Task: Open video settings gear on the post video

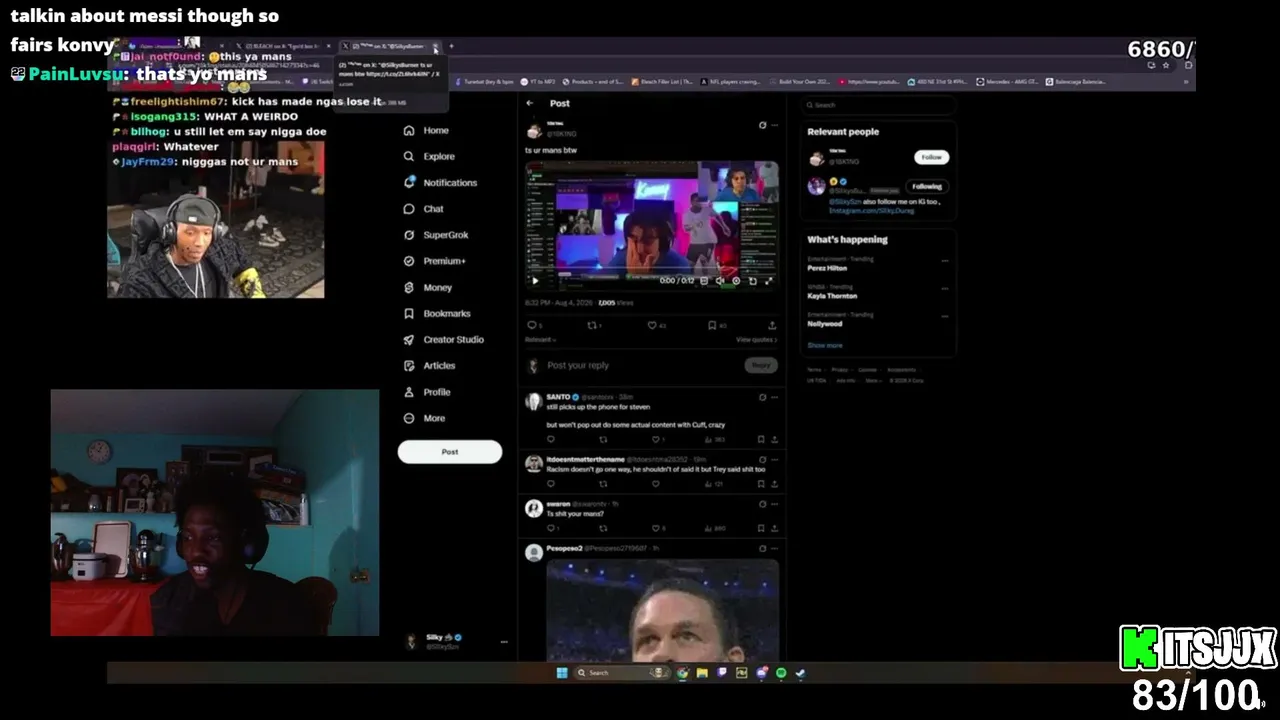Action: click(x=736, y=281)
